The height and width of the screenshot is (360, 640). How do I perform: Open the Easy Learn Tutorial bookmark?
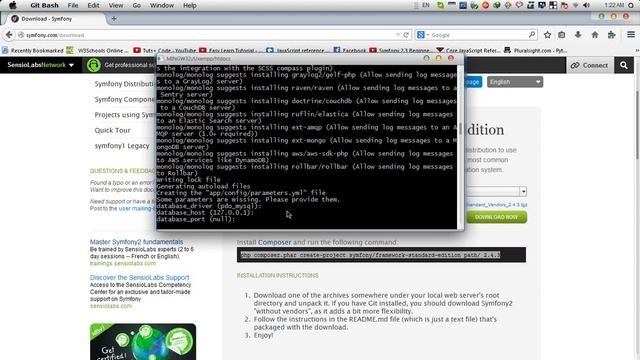click(x=231, y=51)
